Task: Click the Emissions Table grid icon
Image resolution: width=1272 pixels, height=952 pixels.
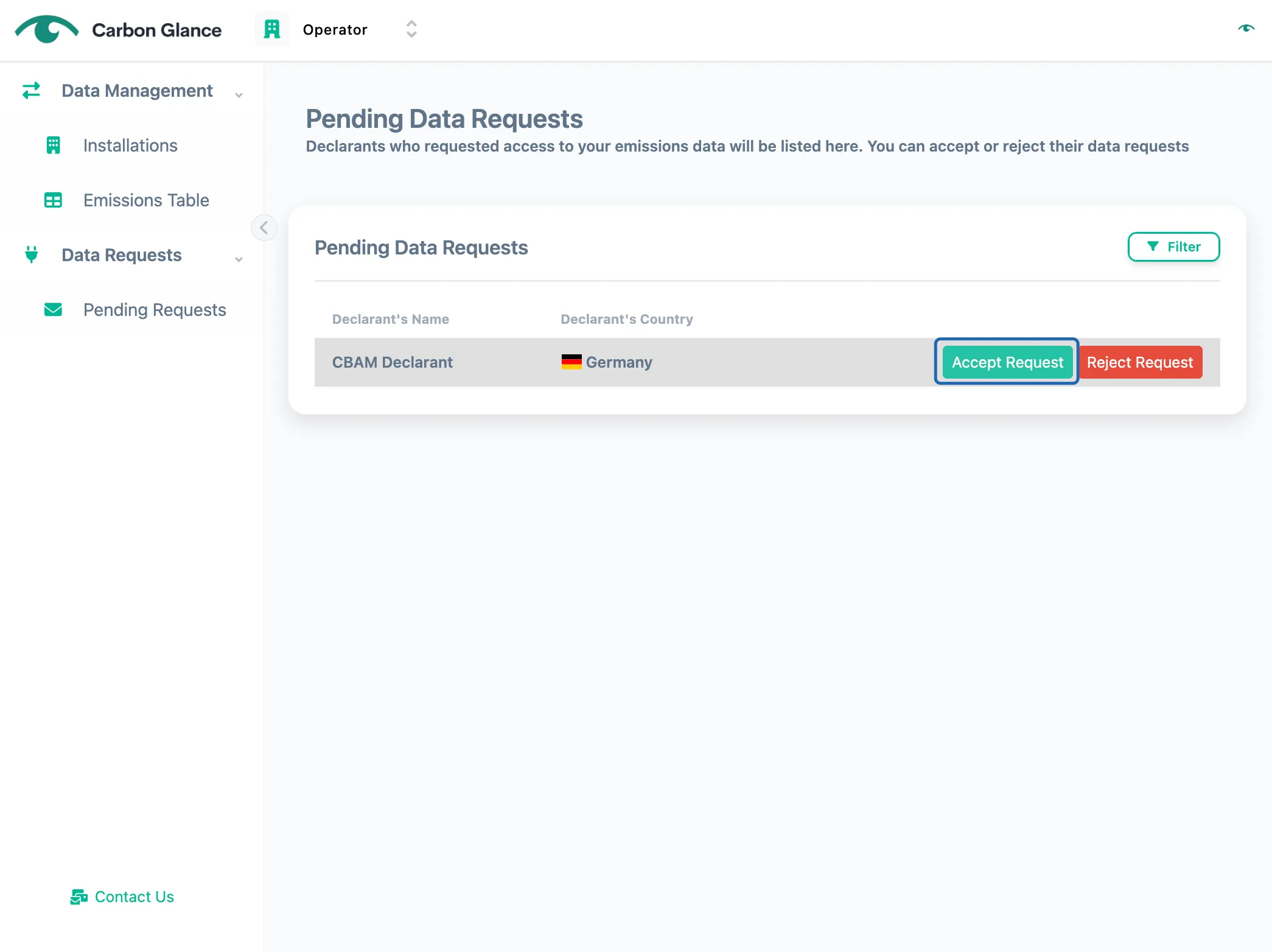Action: click(54, 200)
